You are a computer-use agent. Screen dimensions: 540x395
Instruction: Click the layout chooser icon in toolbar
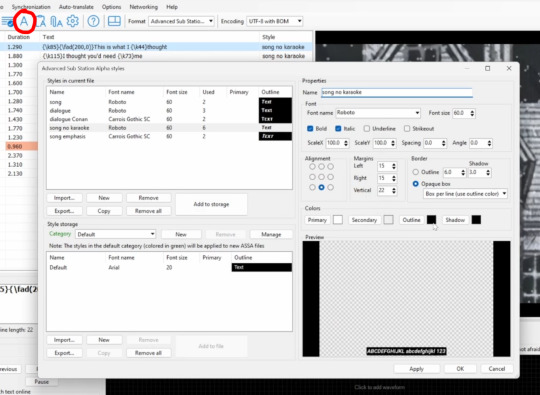click(114, 21)
